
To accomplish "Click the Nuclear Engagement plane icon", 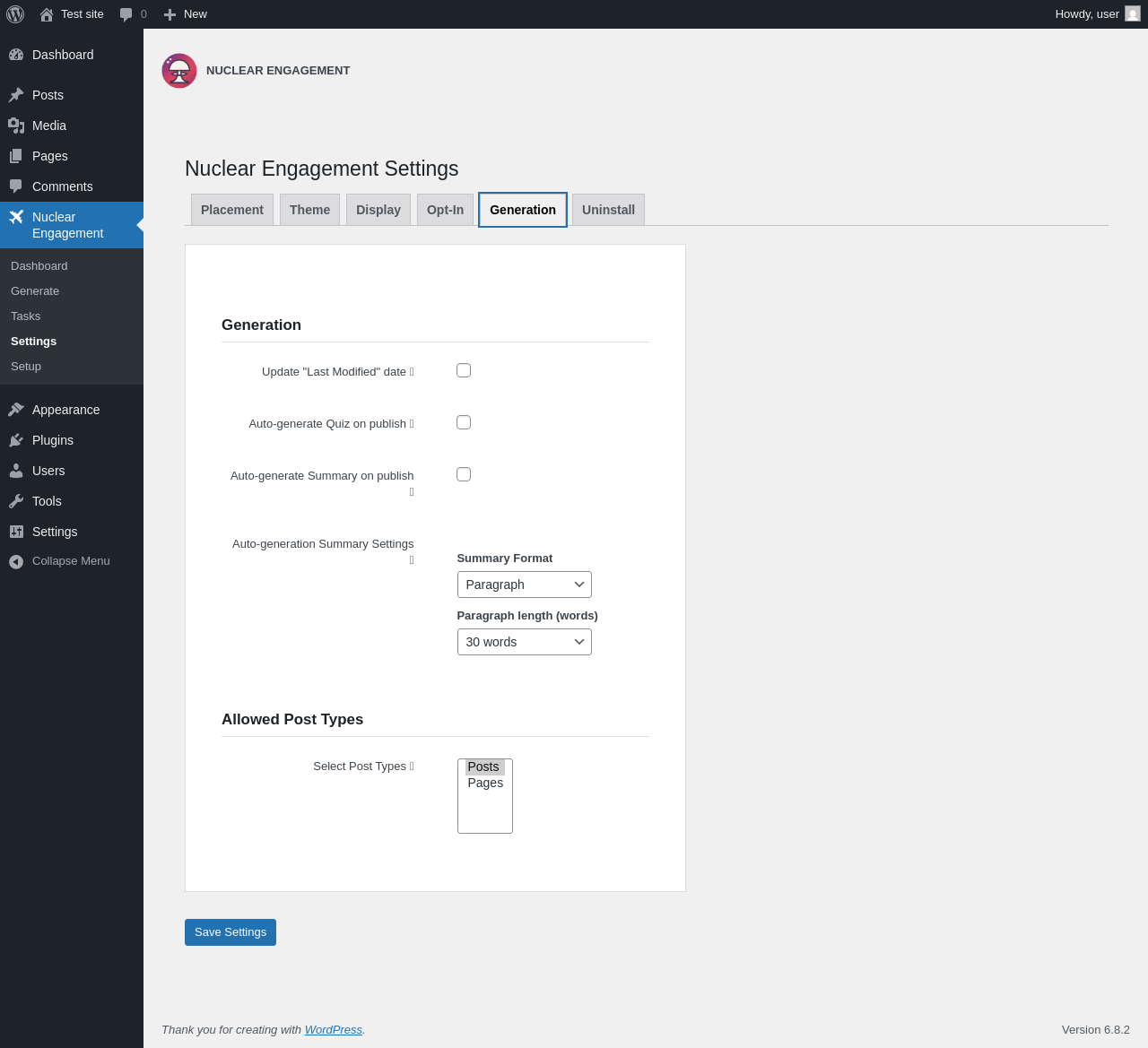I will (16, 217).
